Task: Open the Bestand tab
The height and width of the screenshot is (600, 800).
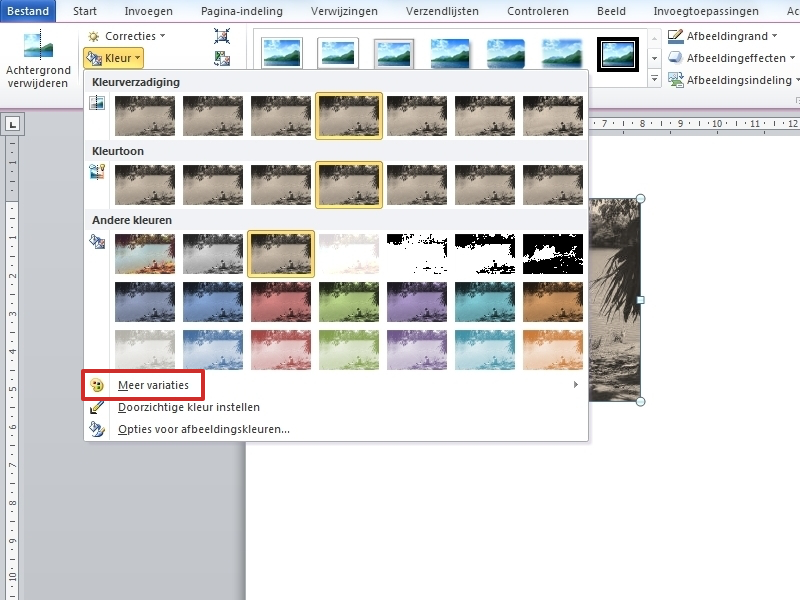Action: tap(28, 11)
